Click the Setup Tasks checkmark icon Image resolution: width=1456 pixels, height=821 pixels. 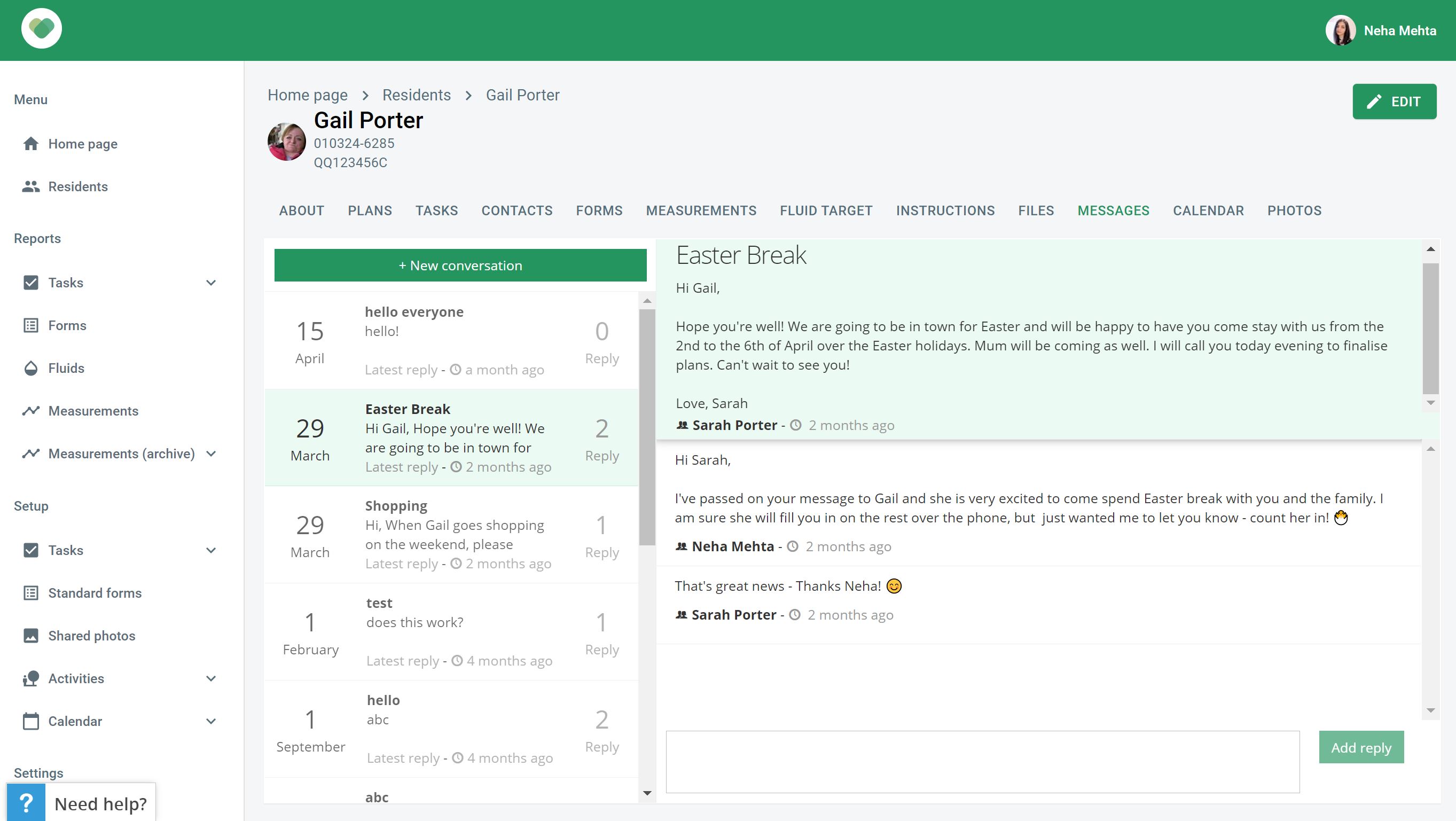tap(30, 551)
